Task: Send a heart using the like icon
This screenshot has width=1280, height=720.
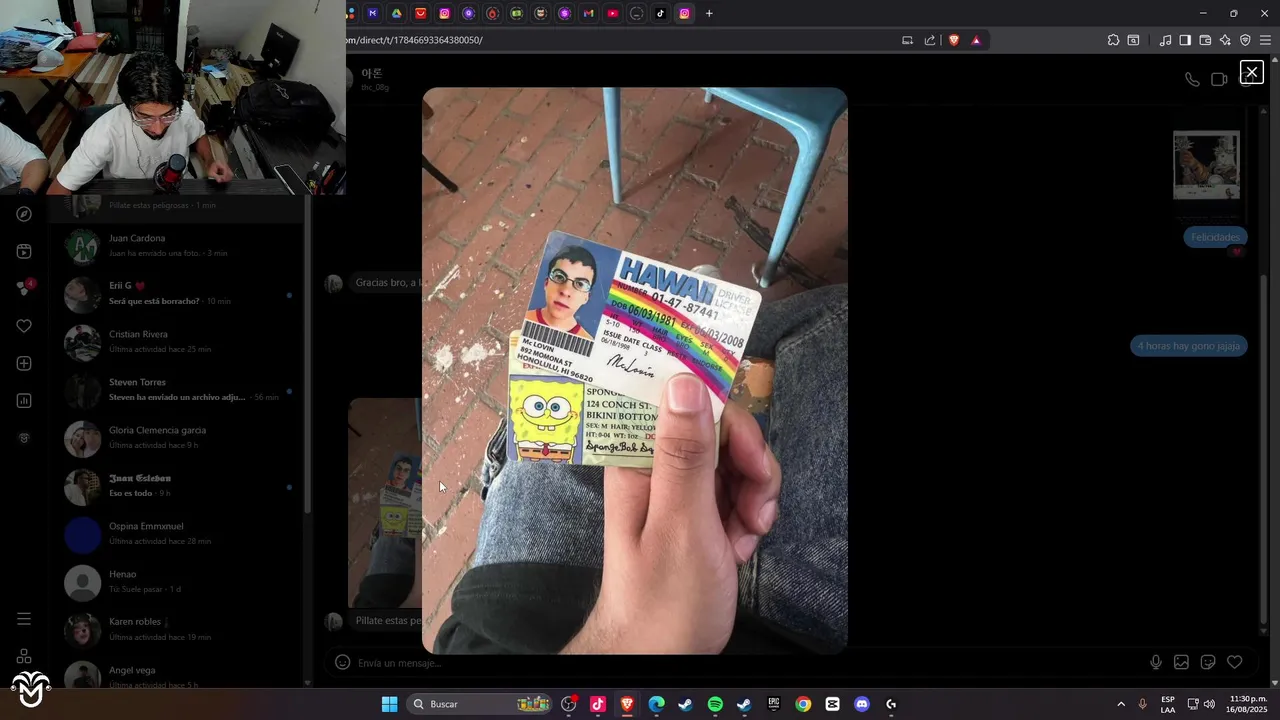Action: (x=1234, y=662)
